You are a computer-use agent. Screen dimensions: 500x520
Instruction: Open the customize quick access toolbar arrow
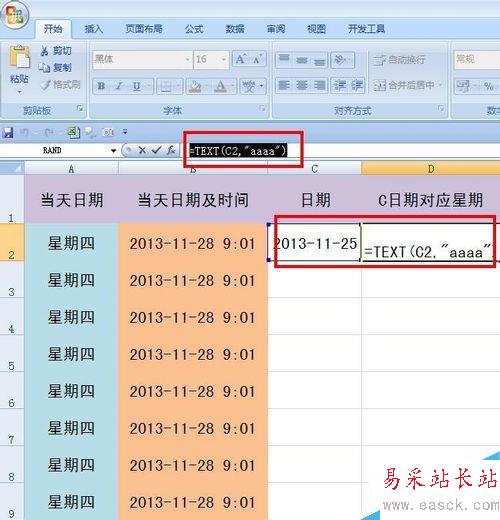click(125, 132)
